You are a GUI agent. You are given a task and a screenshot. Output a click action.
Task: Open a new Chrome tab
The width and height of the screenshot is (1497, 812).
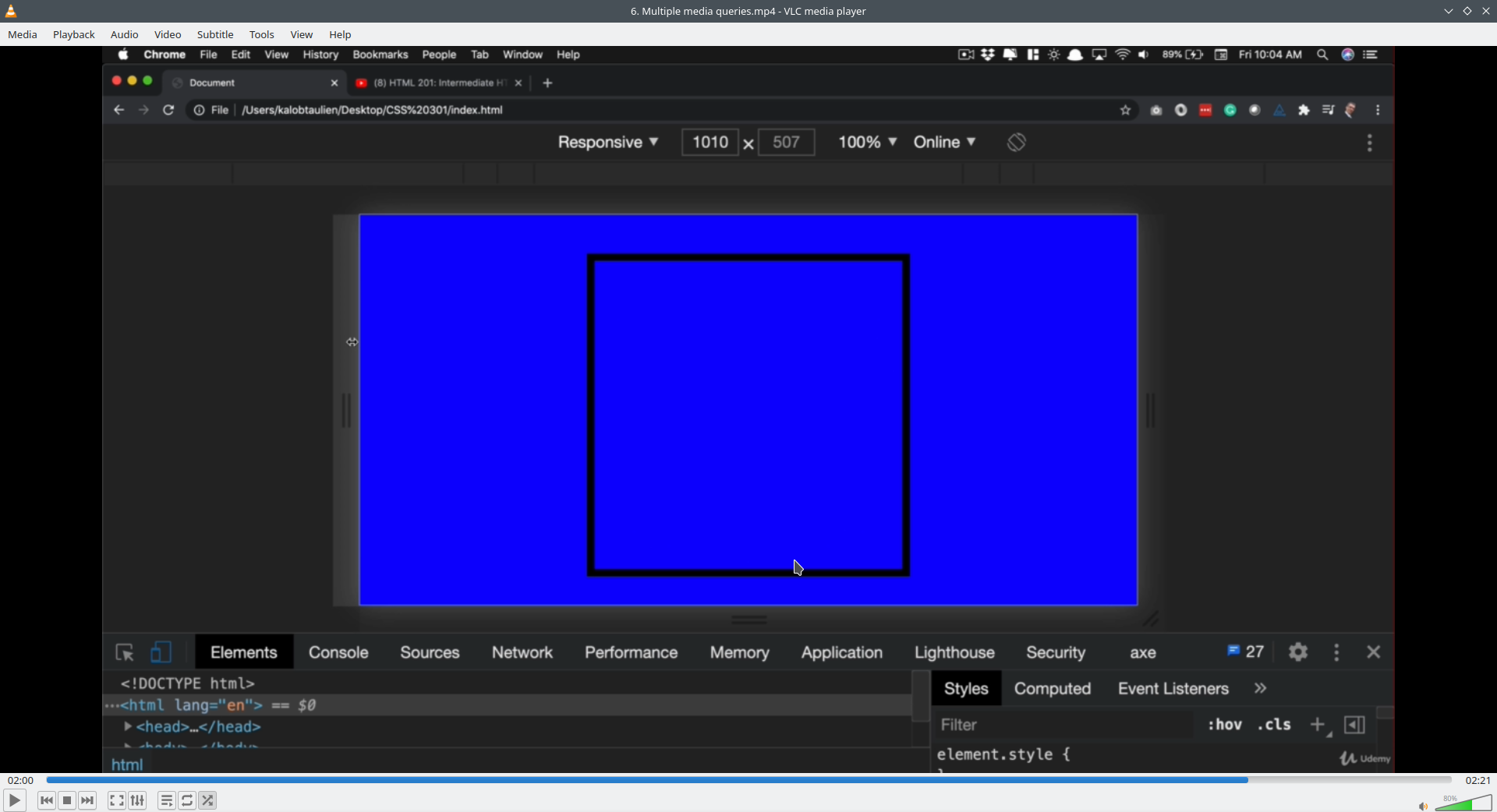[x=548, y=83]
